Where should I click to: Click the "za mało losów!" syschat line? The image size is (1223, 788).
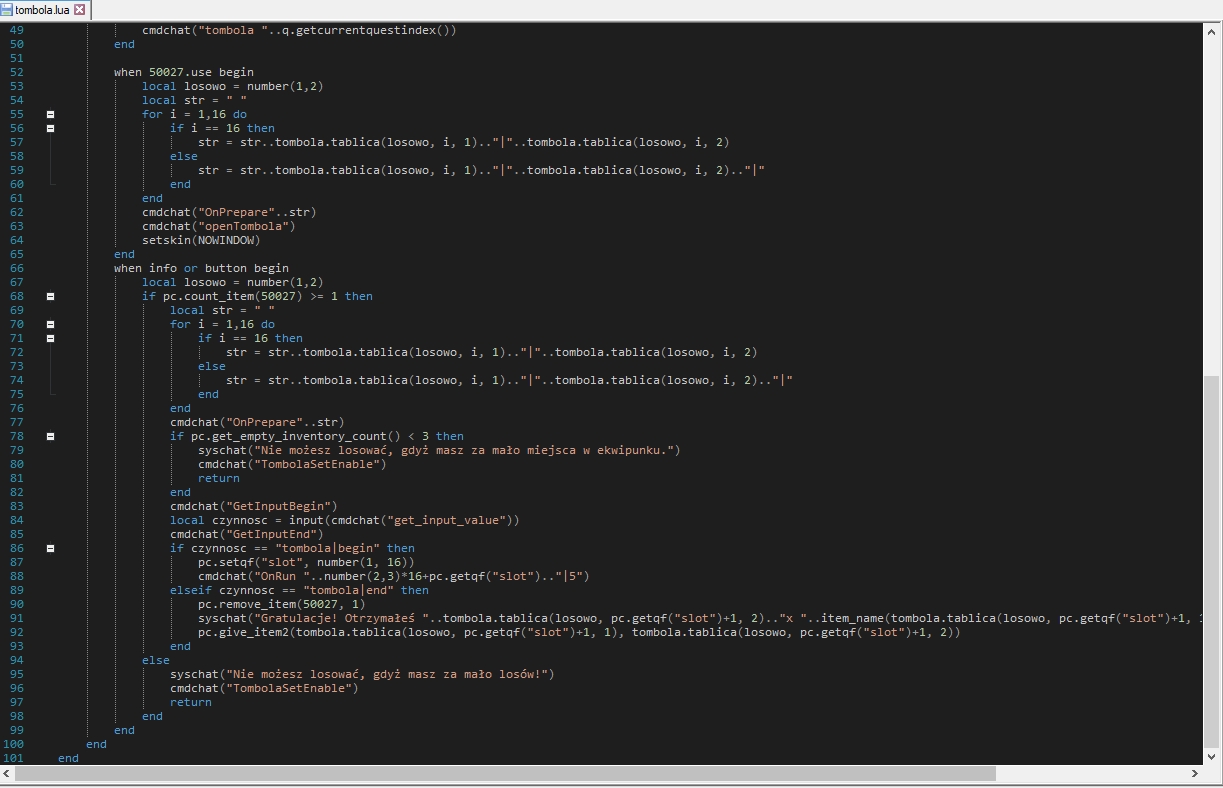coord(362,674)
